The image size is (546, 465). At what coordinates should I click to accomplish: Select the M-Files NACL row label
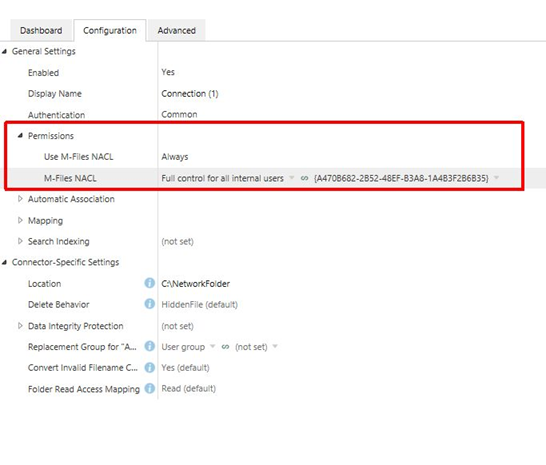[x=70, y=178]
